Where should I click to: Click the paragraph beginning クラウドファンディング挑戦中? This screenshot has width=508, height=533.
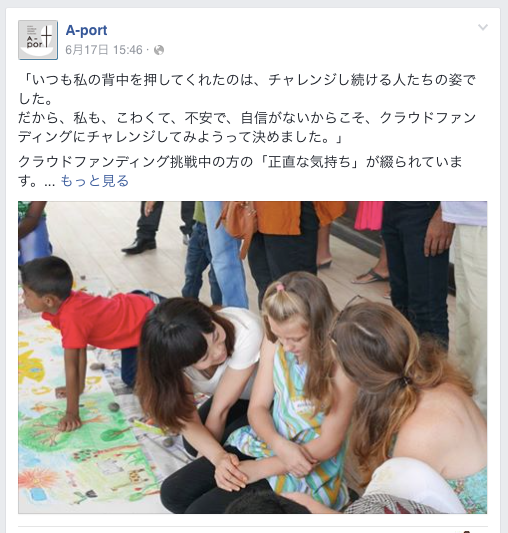(x=240, y=171)
